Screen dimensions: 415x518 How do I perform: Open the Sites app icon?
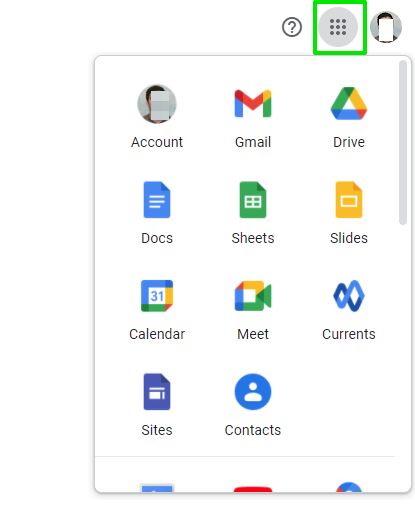click(x=157, y=392)
